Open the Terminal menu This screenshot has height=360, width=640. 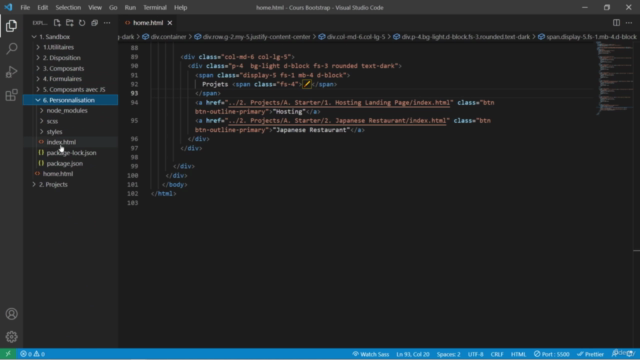pyautogui.click(x=155, y=7)
